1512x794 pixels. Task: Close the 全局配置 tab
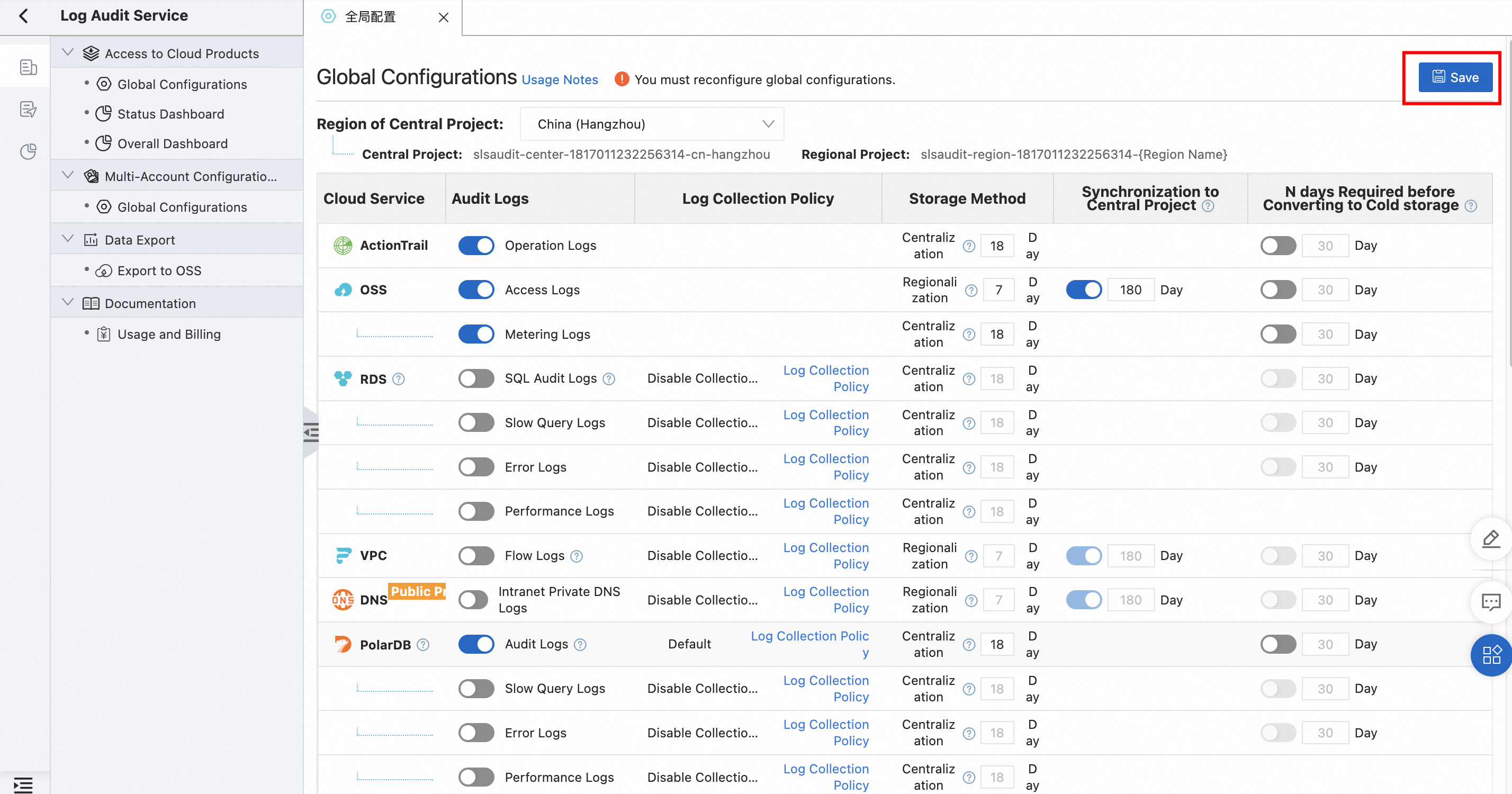(444, 17)
